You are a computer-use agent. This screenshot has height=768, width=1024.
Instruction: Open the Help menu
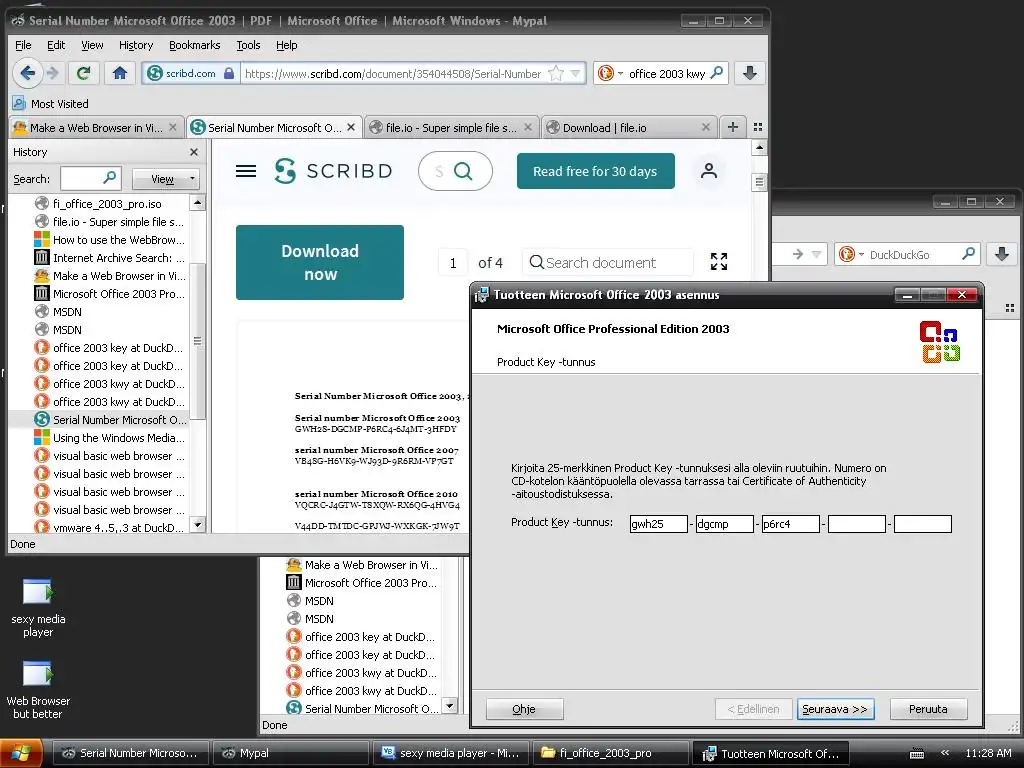point(286,45)
